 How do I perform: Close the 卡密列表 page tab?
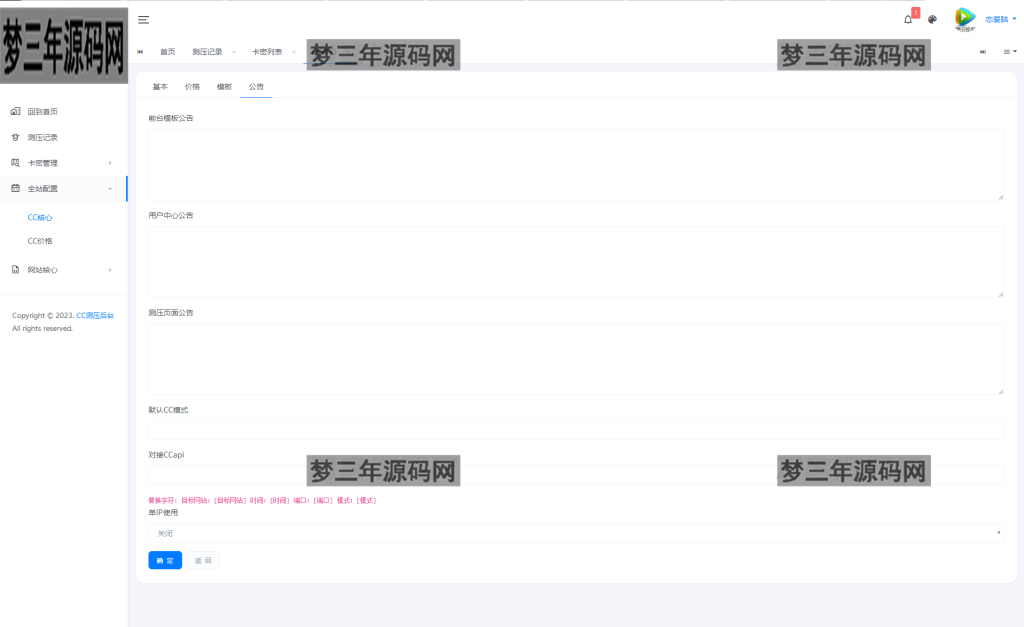[294, 52]
